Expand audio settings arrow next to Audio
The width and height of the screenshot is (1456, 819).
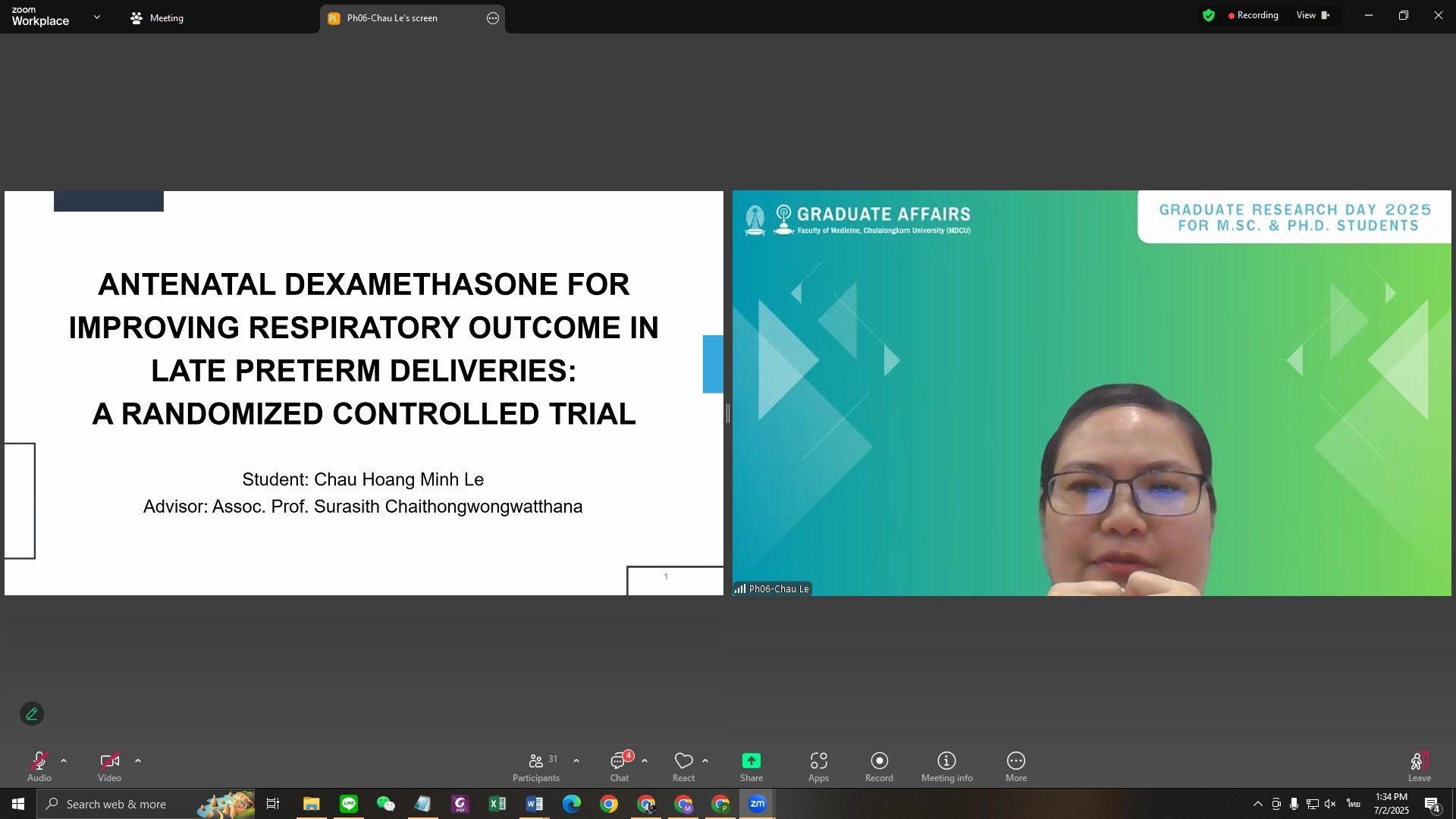point(64,761)
